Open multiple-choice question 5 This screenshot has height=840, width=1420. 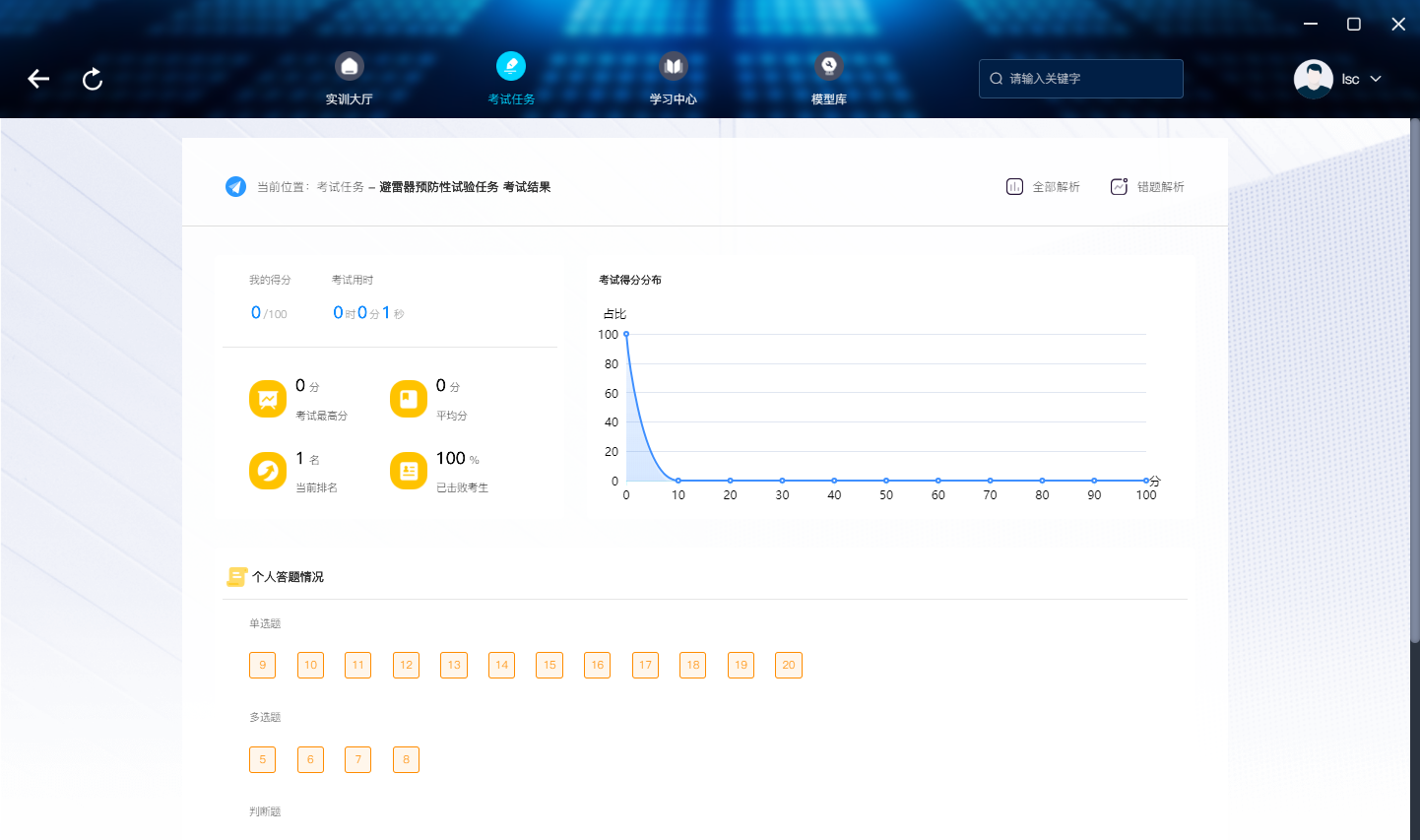click(x=262, y=759)
